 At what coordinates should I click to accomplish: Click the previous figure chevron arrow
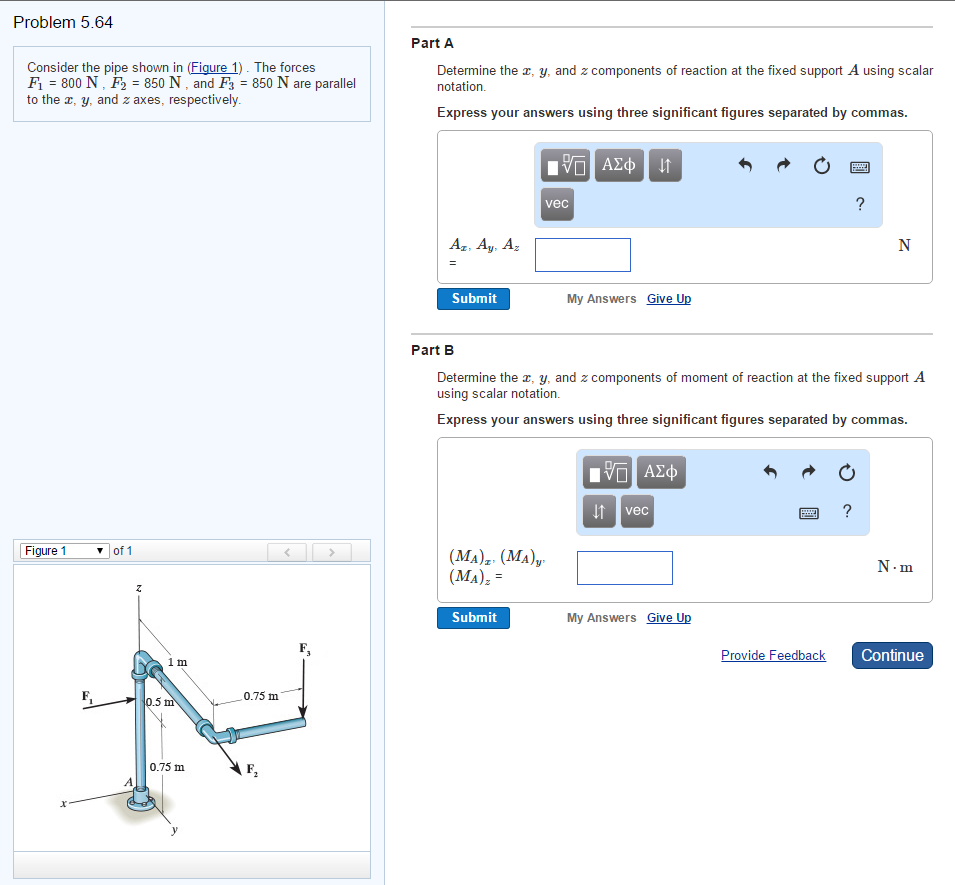tap(287, 550)
